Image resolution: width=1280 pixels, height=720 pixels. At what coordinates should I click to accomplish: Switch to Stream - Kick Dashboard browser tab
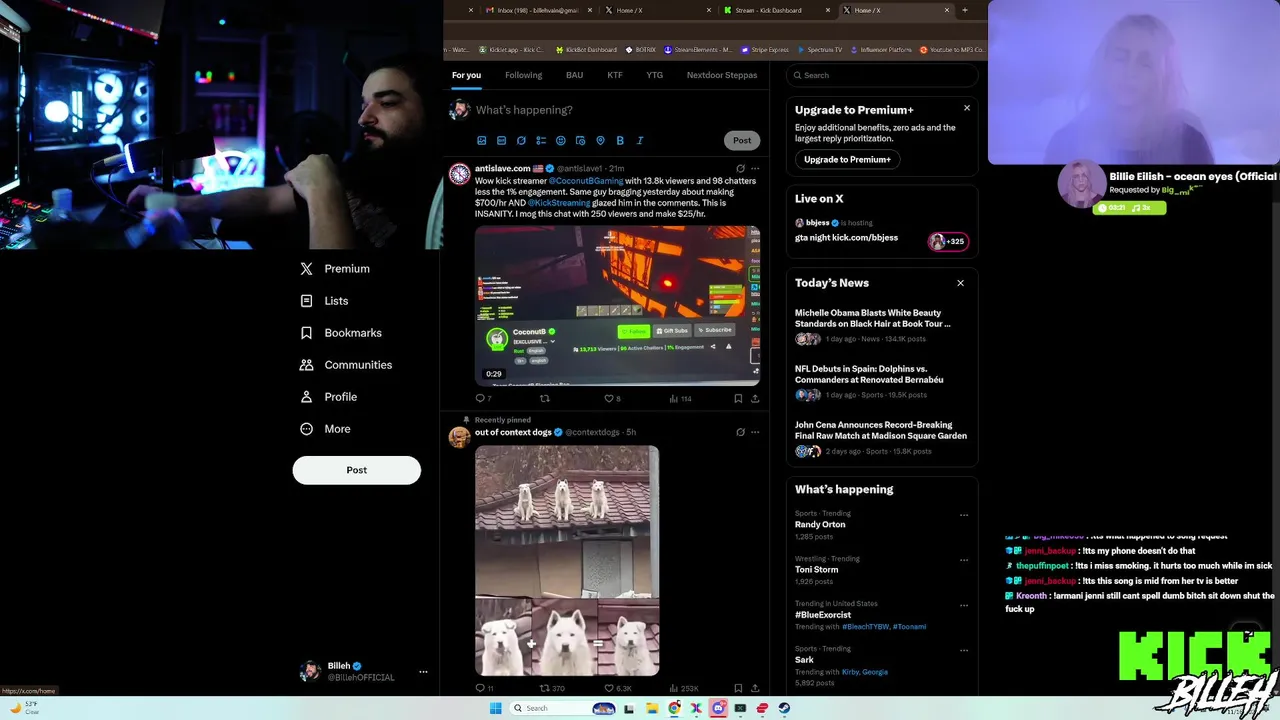click(777, 10)
